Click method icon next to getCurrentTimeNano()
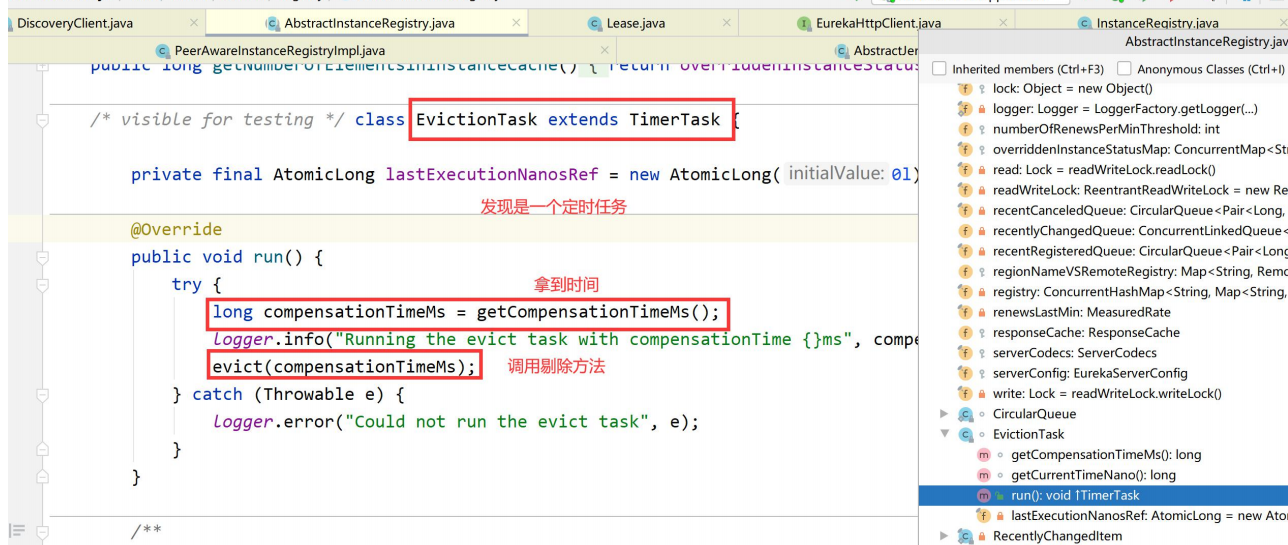Image resolution: width=1288 pixels, height=545 pixels. (x=983, y=475)
